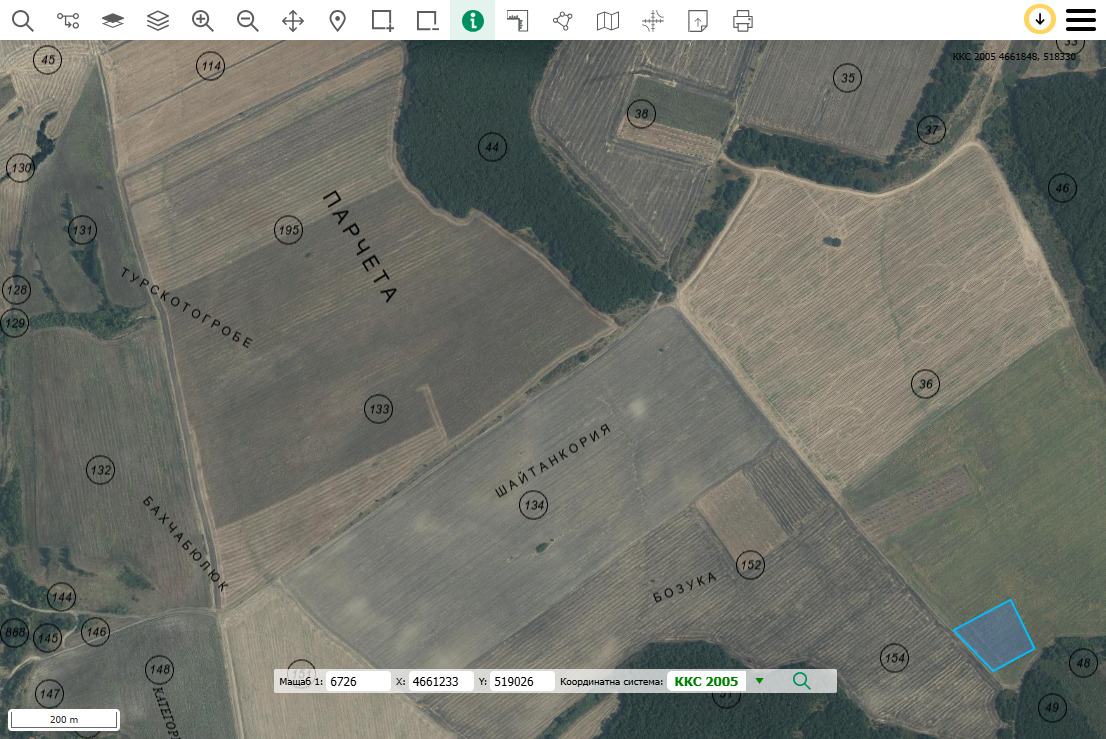Screen dimensions: 1106x739
Task: Click the location pin tool
Action: coord(338,20)
